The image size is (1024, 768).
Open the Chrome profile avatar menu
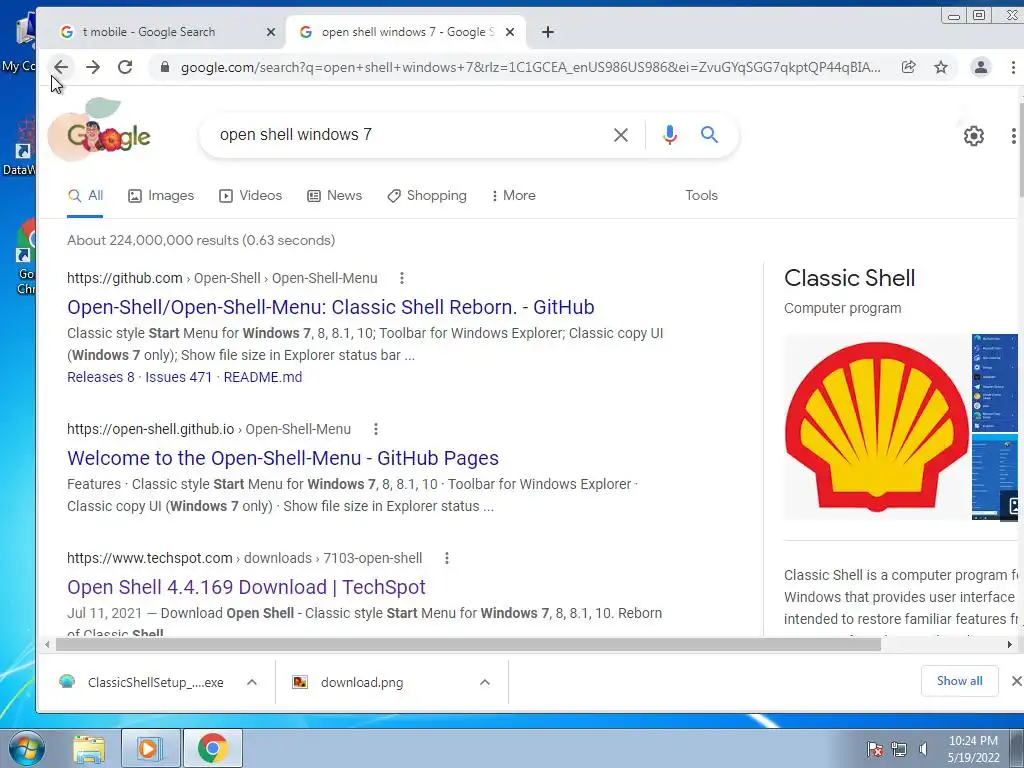point(980,67)
